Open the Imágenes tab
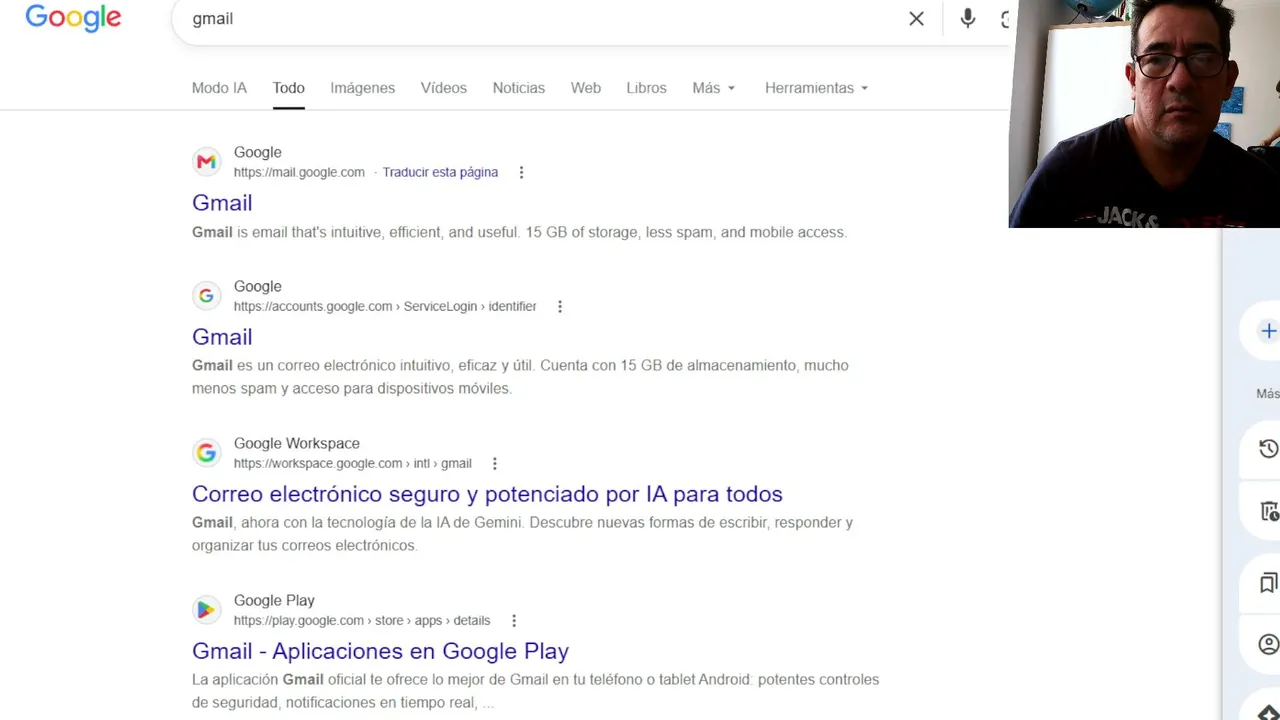This screenshot has height=720, width=1280. 362,88
